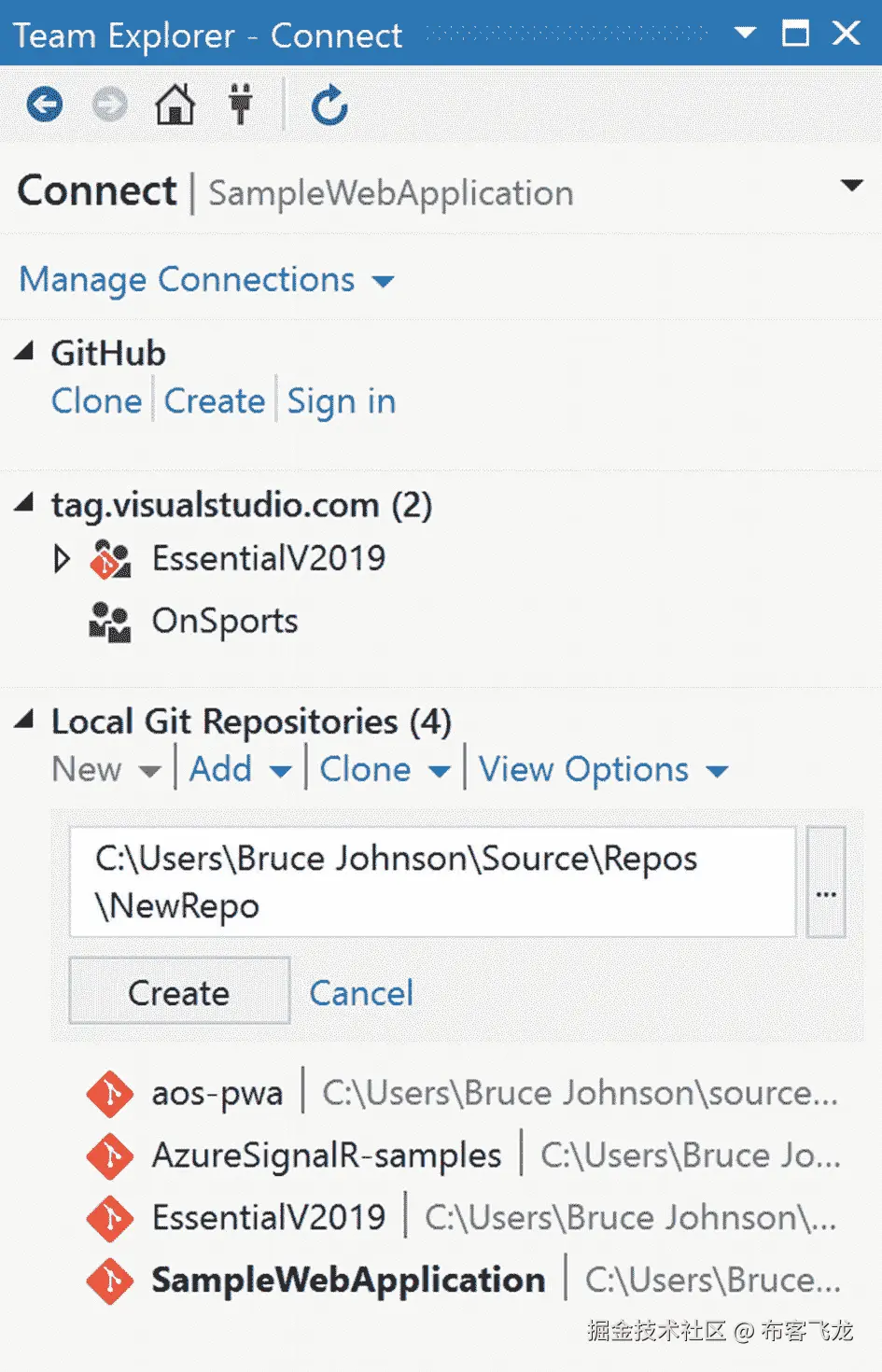This screenshot has width=882, height=1372.
Task: Click the Back navigation arrow icon
Action: pos(44,105)
